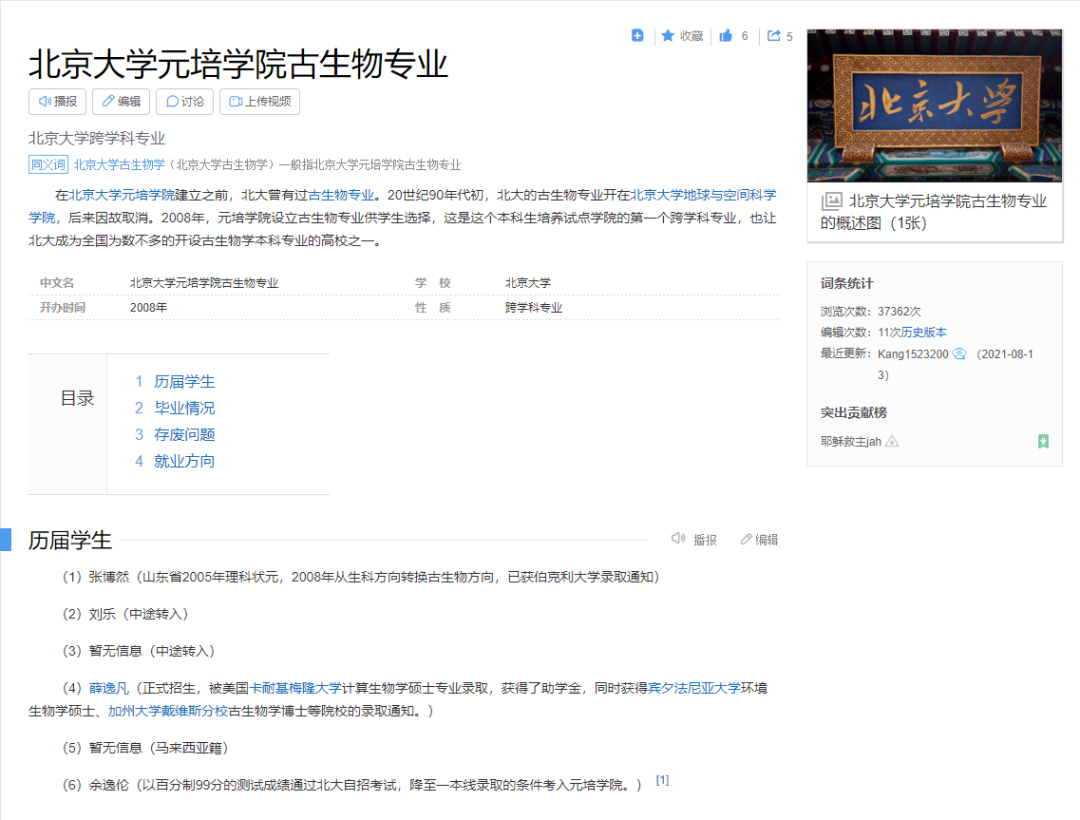Open the 历史版本 history link
The height and width of the screenshot is (820, 1080).
[x=924, y=332]
